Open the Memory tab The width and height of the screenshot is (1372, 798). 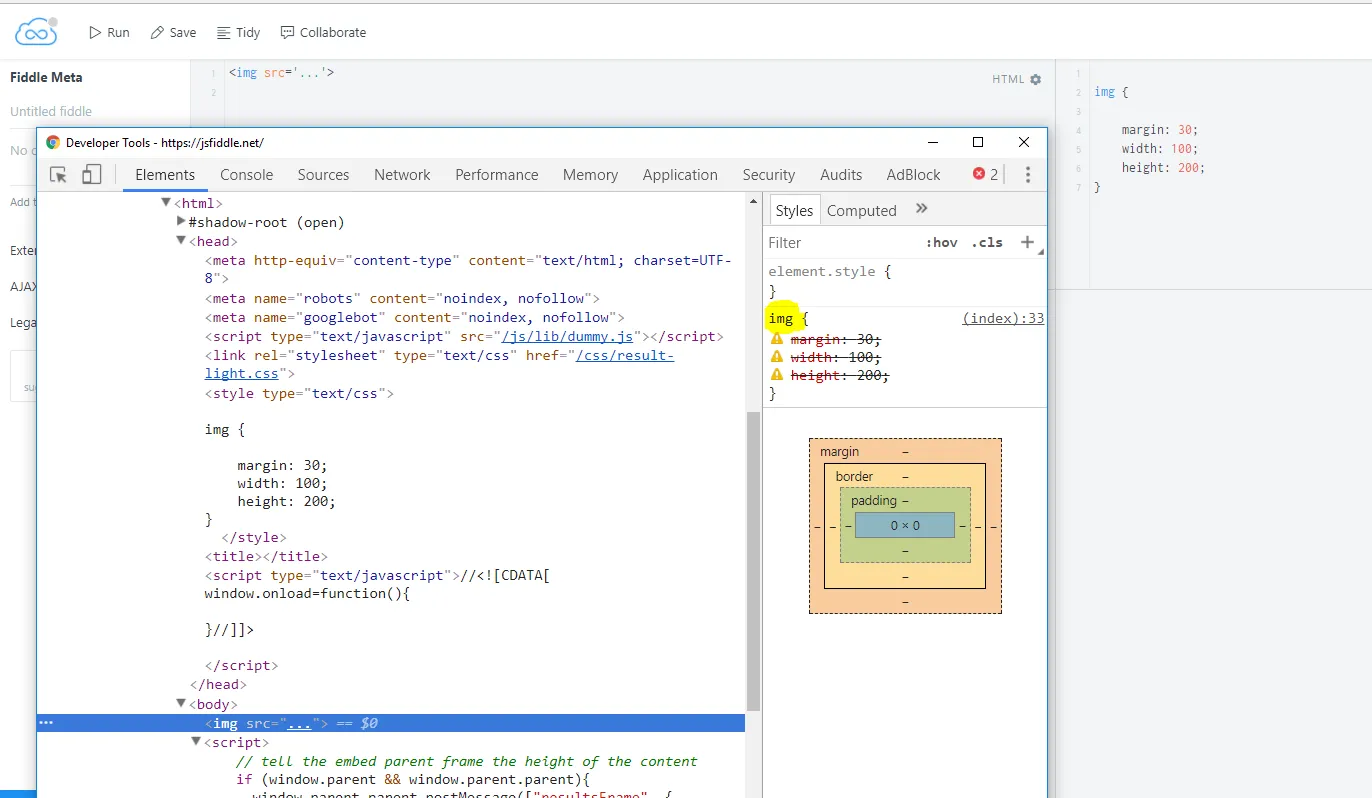(590, 175)
